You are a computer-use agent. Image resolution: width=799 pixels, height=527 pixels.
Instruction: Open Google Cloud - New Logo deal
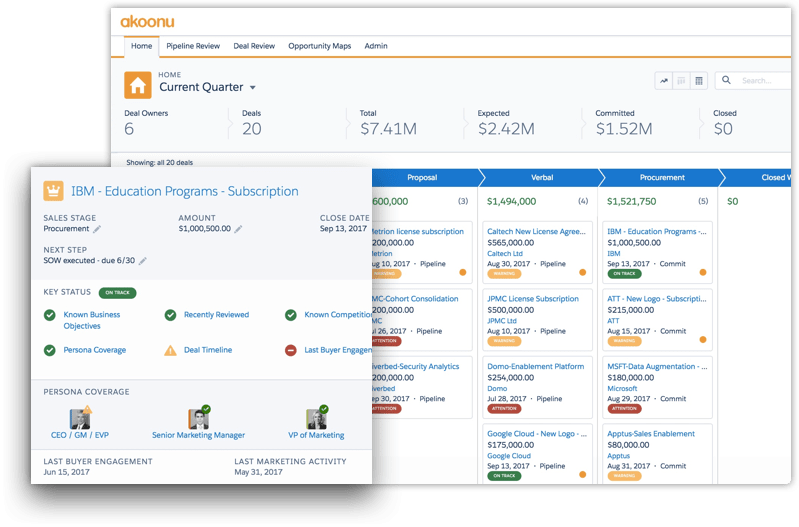pyautogui.click(x=537, y=434)
